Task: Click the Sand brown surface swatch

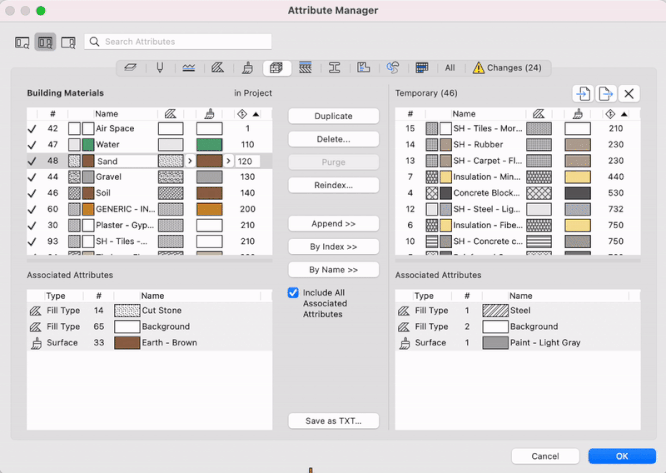Action: pos(209,161)
